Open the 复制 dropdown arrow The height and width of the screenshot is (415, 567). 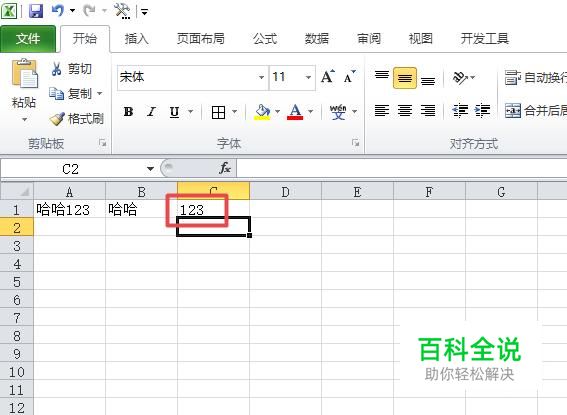(x=99, y=94)
